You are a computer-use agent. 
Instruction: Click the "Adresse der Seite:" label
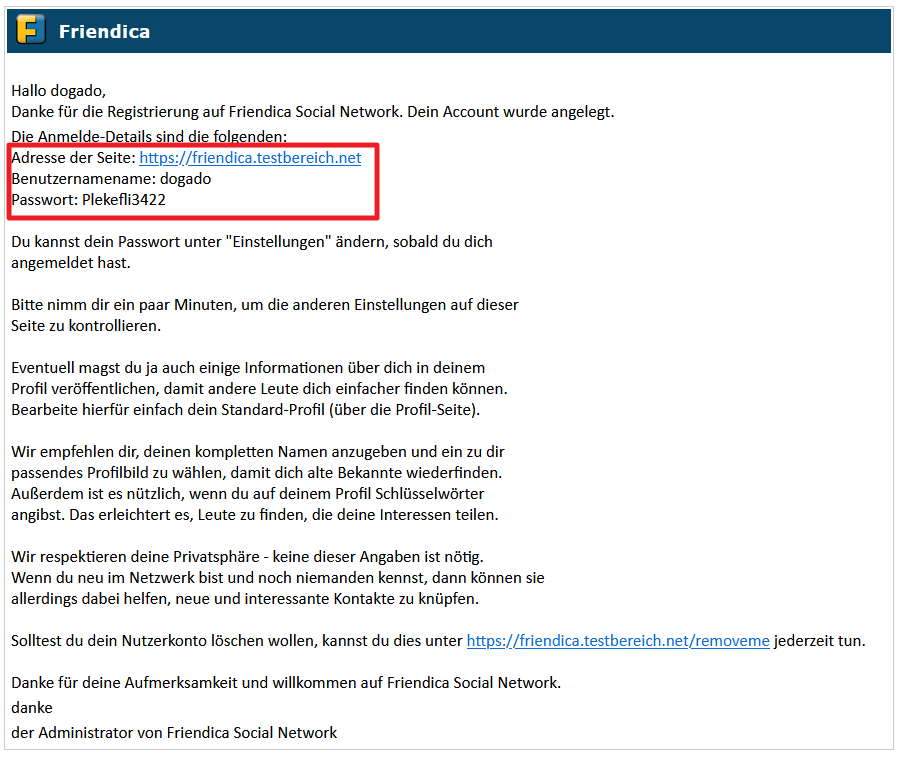tap(73, 158)
